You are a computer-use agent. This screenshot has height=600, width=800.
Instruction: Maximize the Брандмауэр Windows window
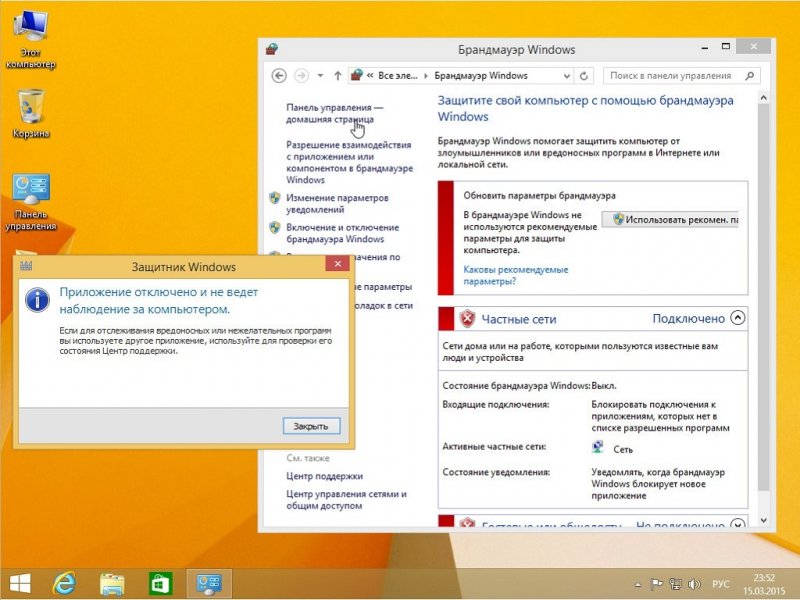(726, 47)
